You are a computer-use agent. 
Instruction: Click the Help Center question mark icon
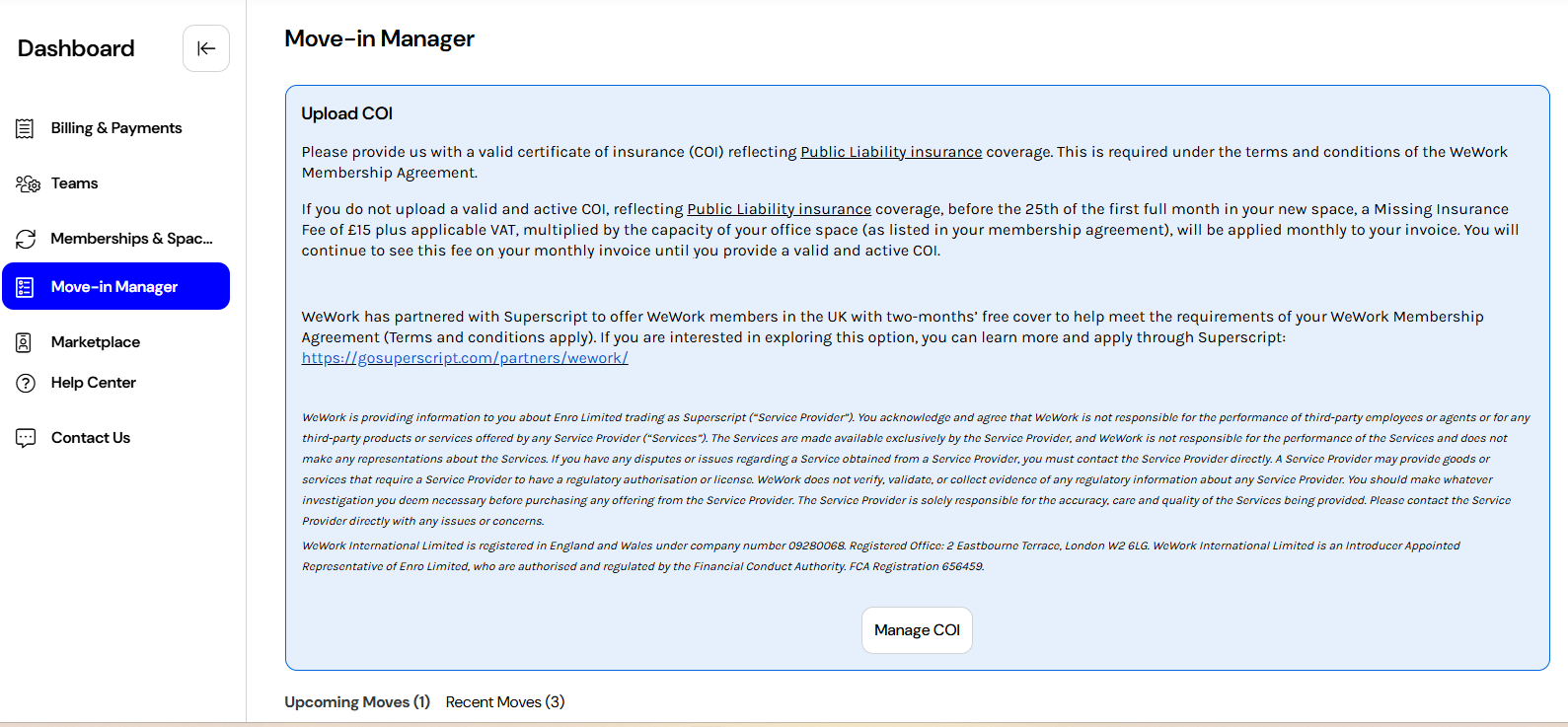click(26, 383)
